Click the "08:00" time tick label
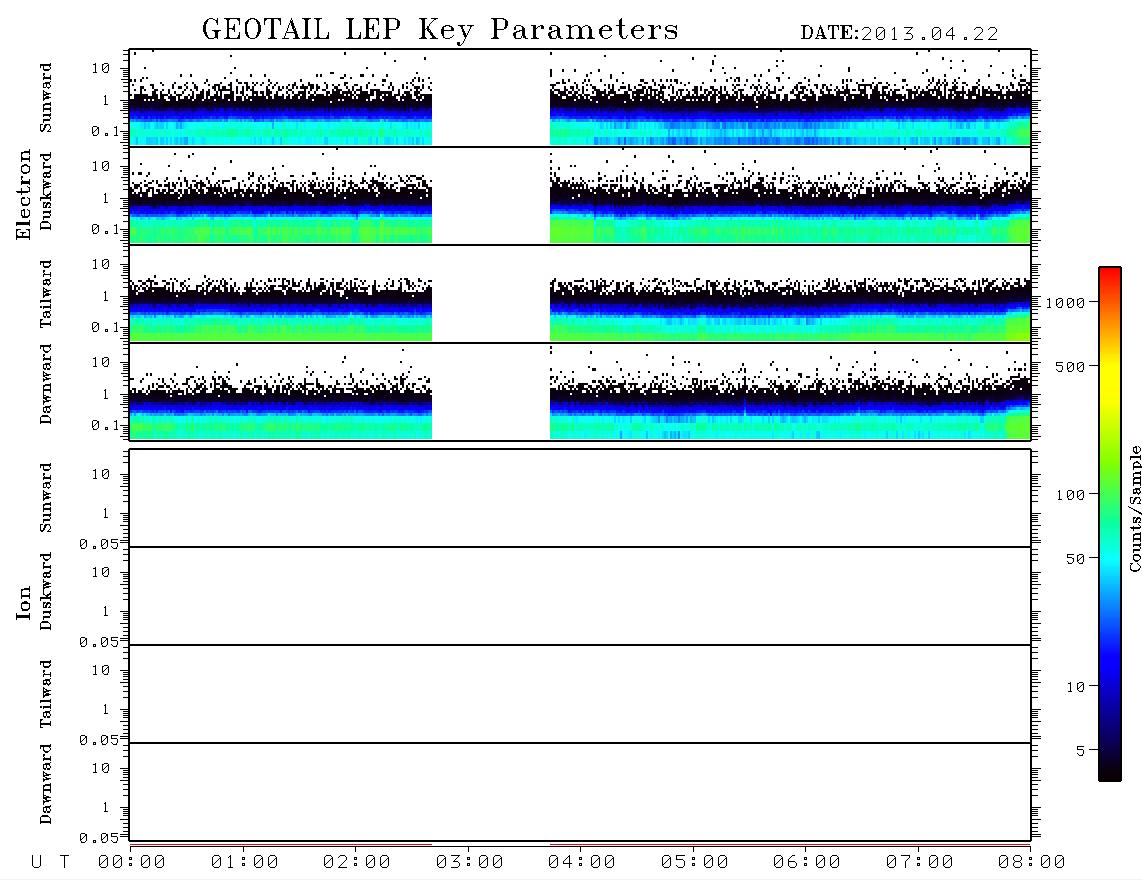The height and width of the screenshot is (880, 1142). (x=1032, y=863)
